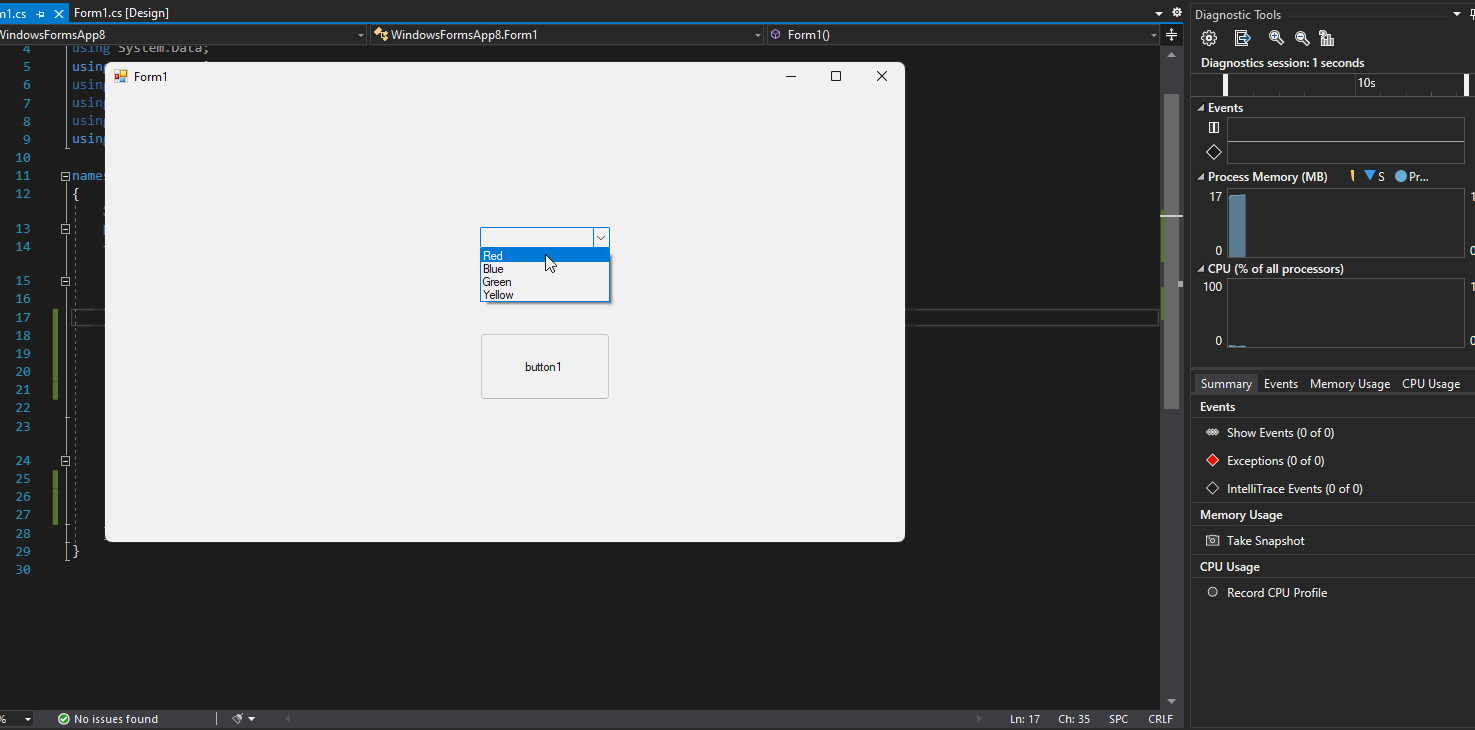Click the code cleanup broom in status bar
Screen dimensions: 1475x730
(x=236, y=718)
